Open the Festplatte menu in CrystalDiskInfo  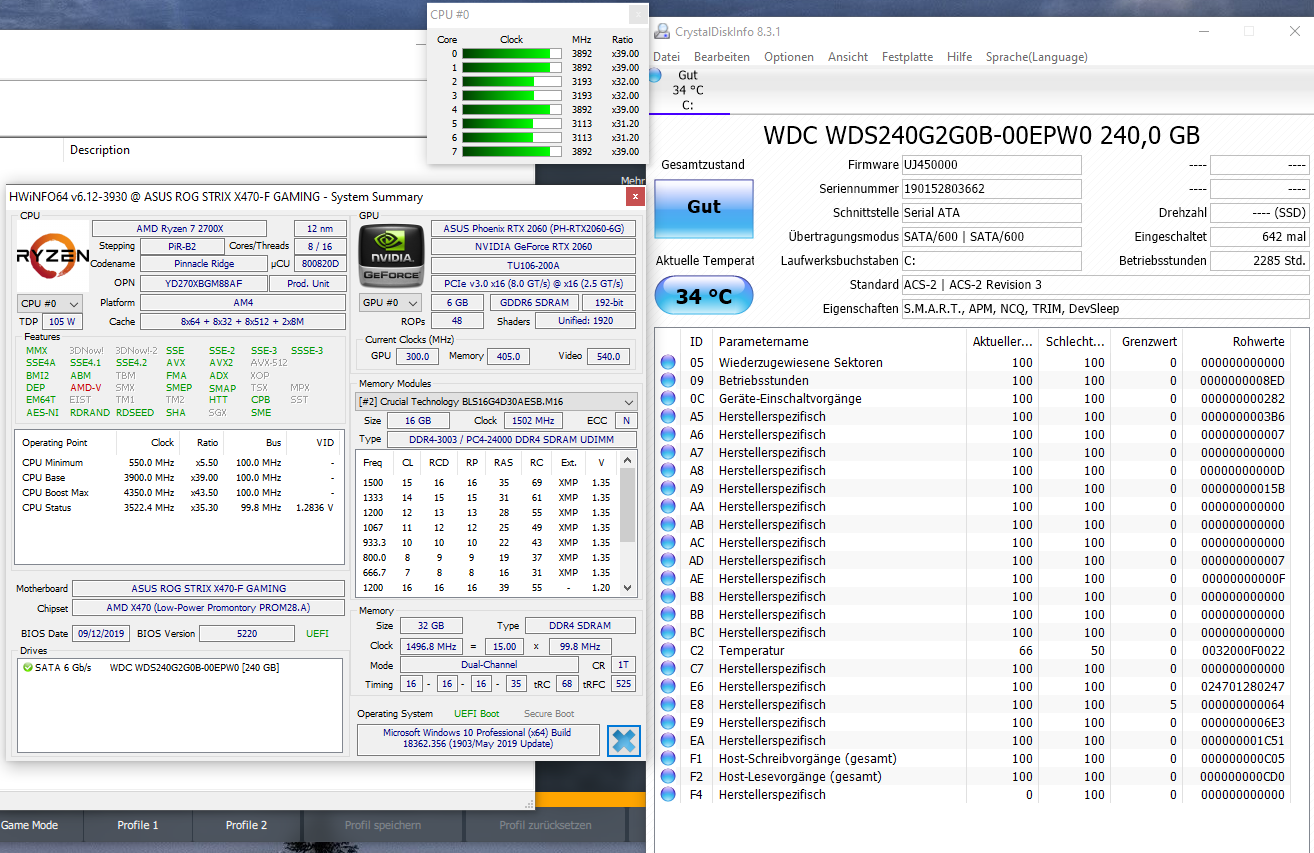click(x=907, y=57)
